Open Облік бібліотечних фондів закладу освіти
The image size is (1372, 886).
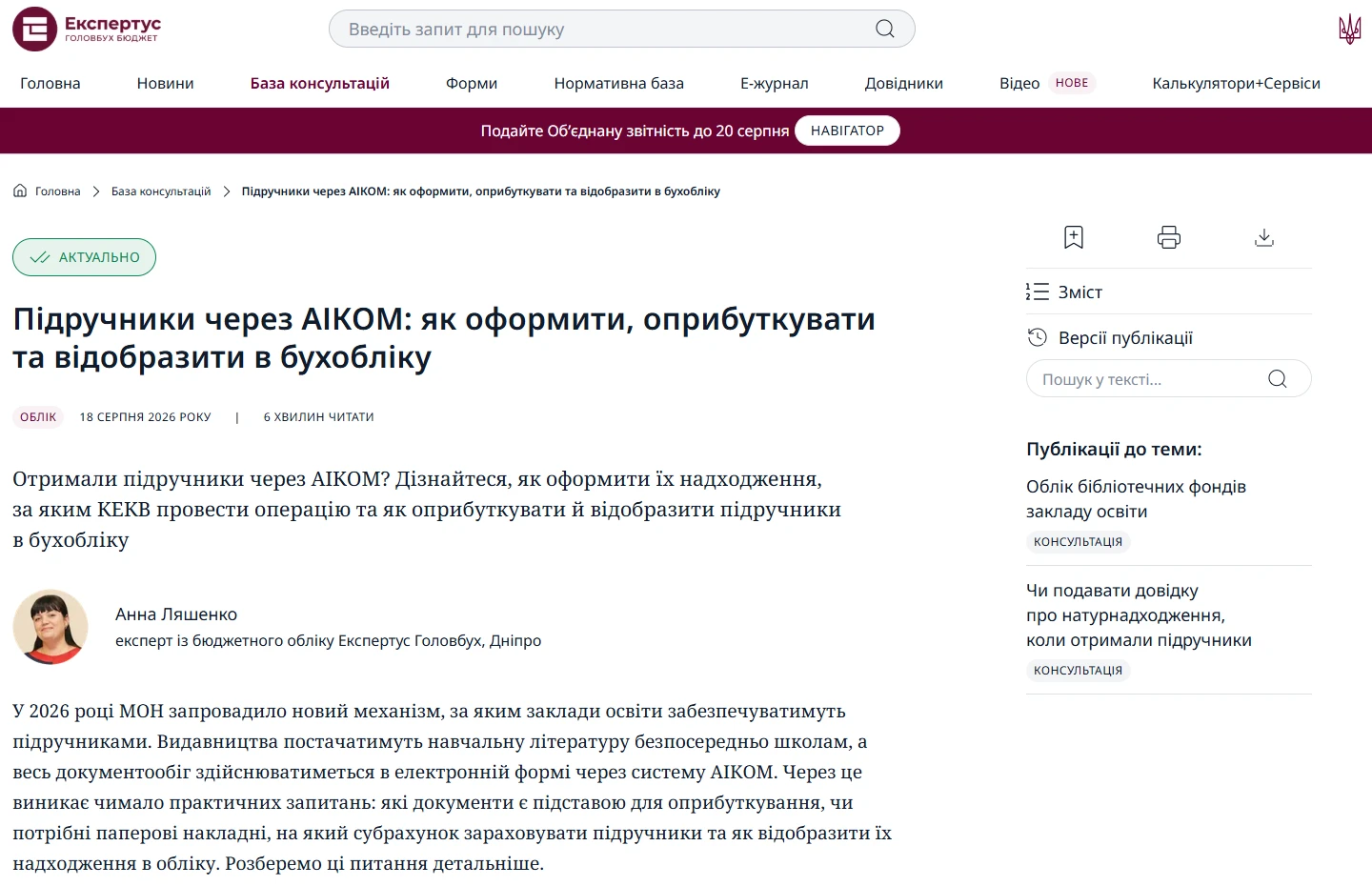(1136, 498)
